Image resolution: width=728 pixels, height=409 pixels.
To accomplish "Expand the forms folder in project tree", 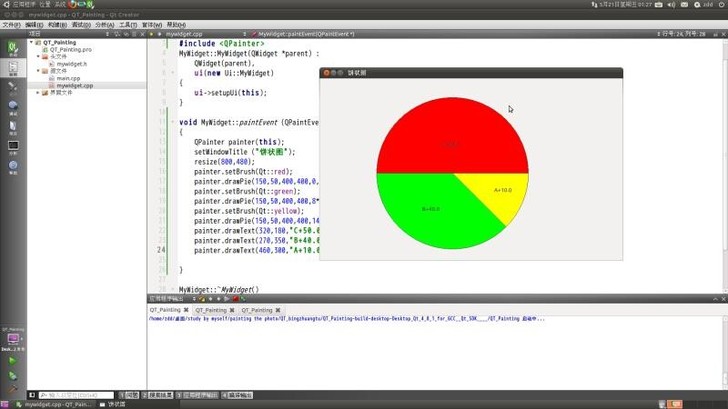I will [39, 93].
